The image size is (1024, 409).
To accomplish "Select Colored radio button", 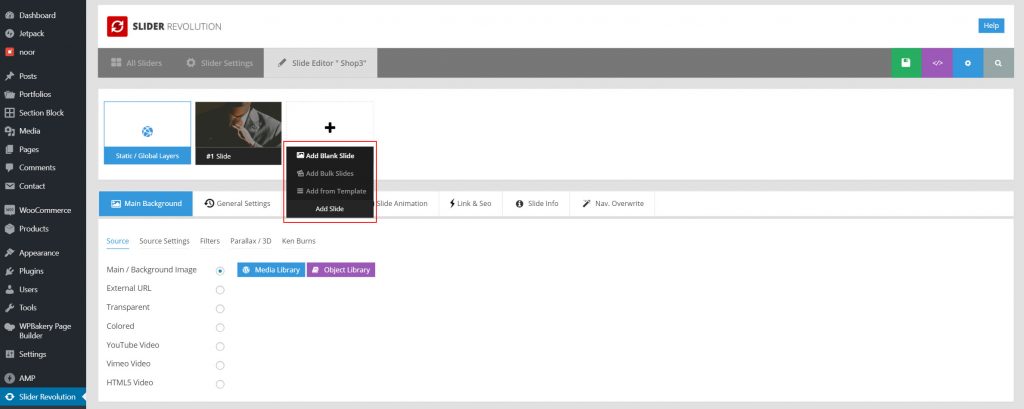I will tap(220, 327).
